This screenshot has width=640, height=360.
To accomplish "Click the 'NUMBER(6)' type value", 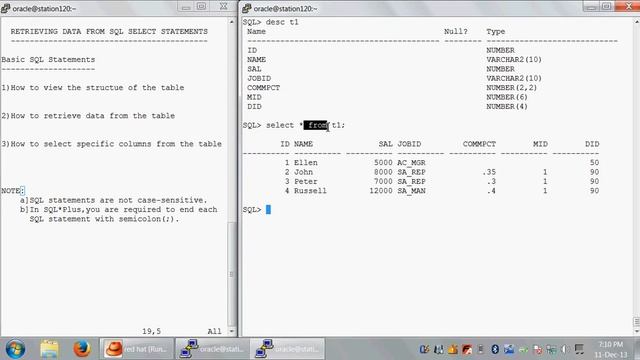I will 507,97.
